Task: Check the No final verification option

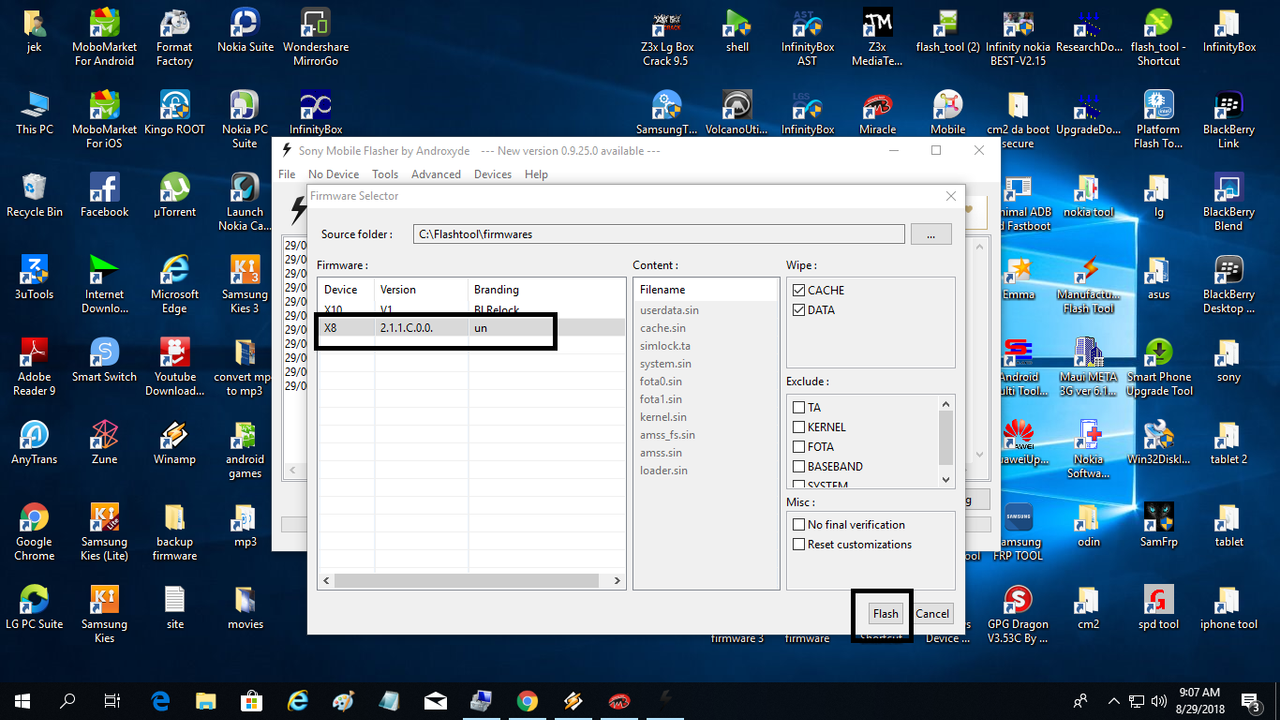Action: (799, 524)
